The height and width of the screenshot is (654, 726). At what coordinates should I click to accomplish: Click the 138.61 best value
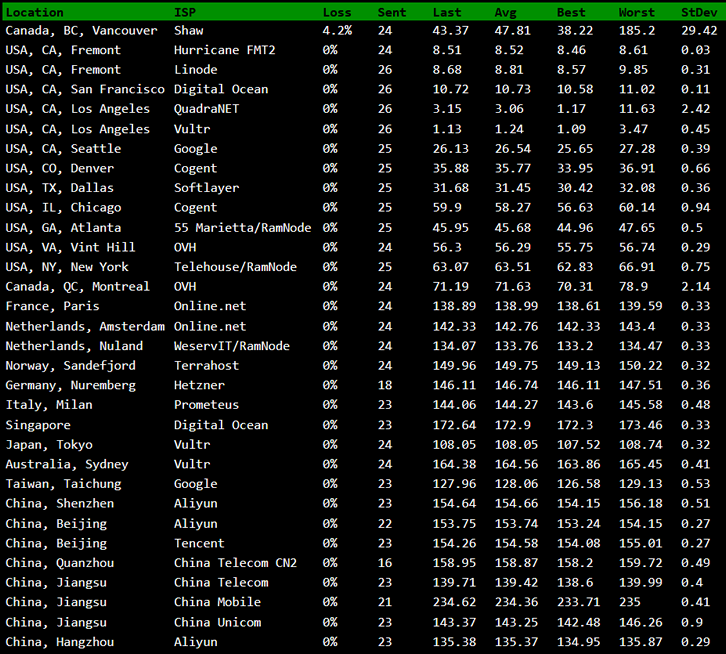click(x=578, y=306)
